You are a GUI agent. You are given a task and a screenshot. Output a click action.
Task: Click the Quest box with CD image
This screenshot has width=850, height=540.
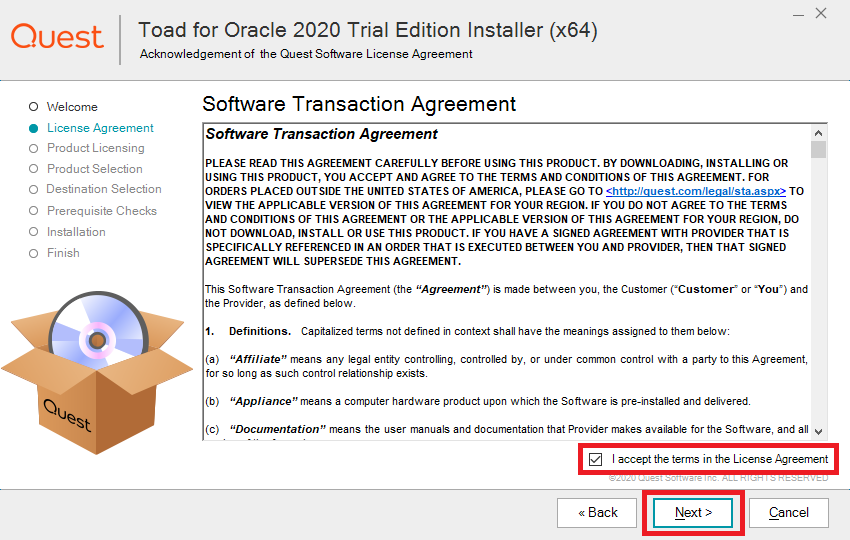point(97,372)
